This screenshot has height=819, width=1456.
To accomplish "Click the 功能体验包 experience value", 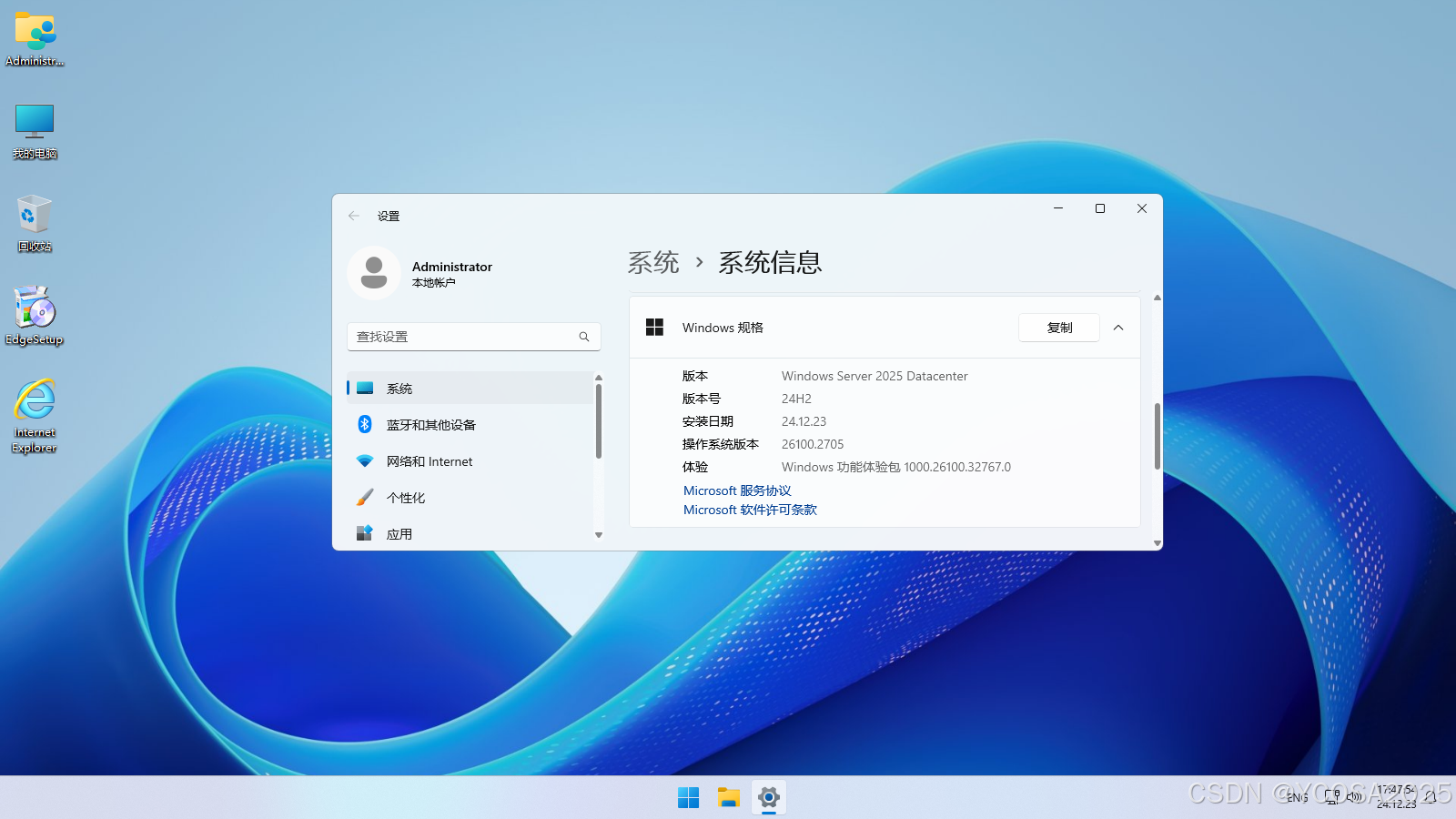I will (x=896, y=467).
